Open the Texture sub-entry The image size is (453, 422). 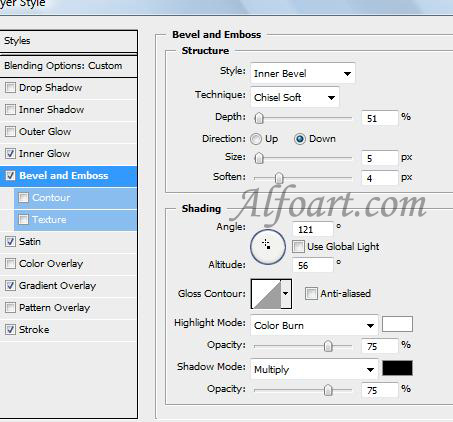click(75, 220)
